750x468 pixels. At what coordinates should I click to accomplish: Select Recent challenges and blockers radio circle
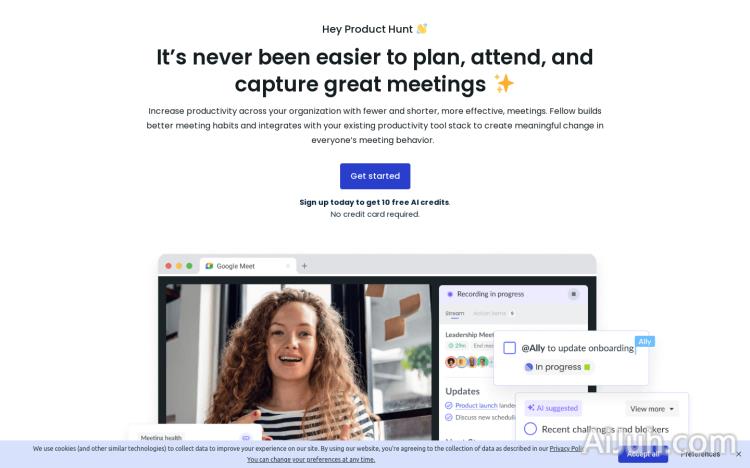[x=530, y=429]
